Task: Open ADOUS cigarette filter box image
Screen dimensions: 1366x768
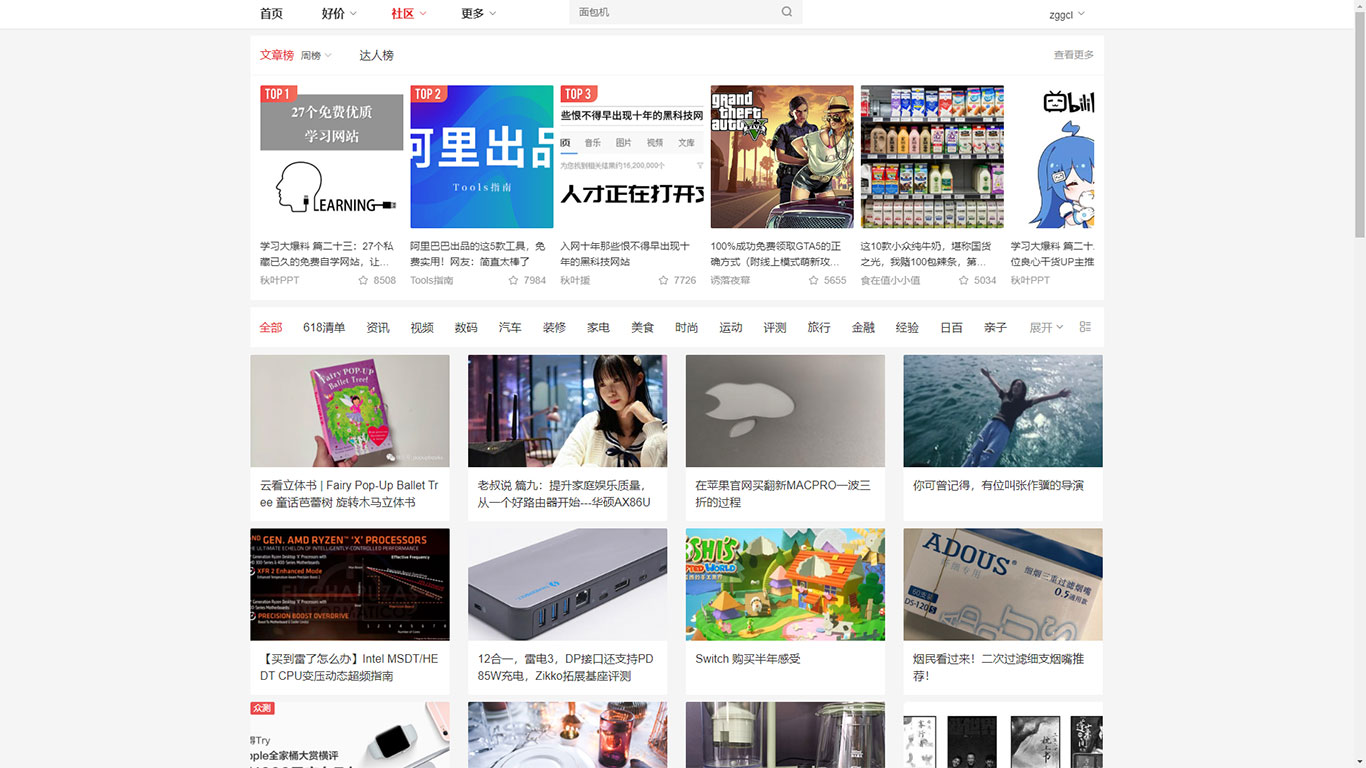Action: click(x=1003, y=585)
